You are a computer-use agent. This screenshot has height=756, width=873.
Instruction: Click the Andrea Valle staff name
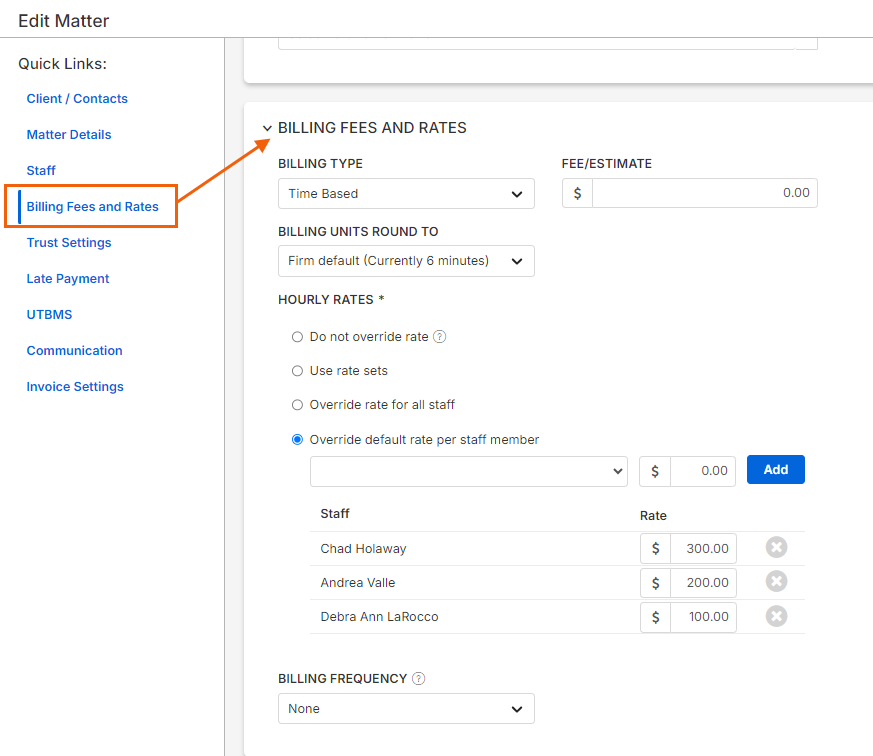358,583
